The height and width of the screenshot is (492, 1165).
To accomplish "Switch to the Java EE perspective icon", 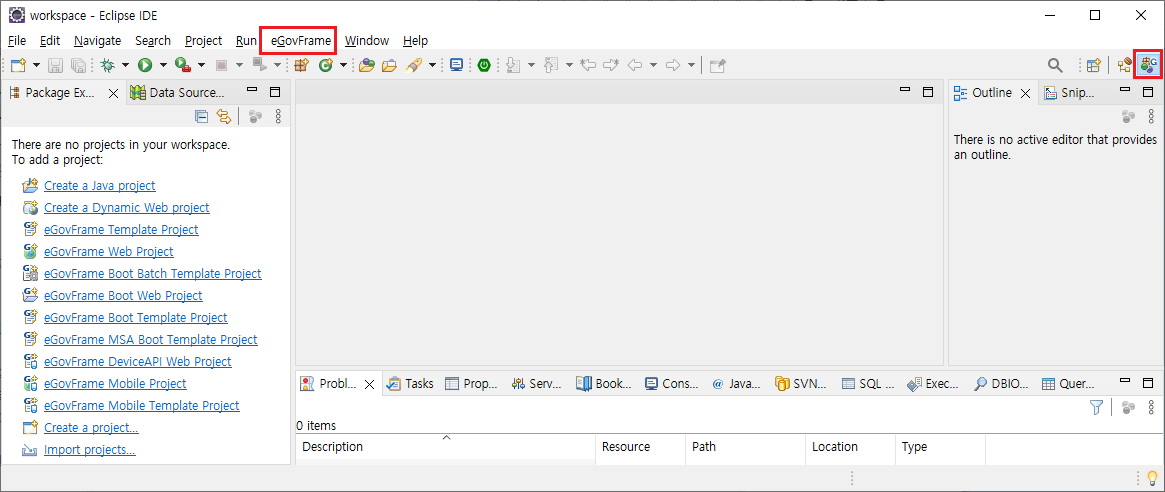I will coord(1125,65).
